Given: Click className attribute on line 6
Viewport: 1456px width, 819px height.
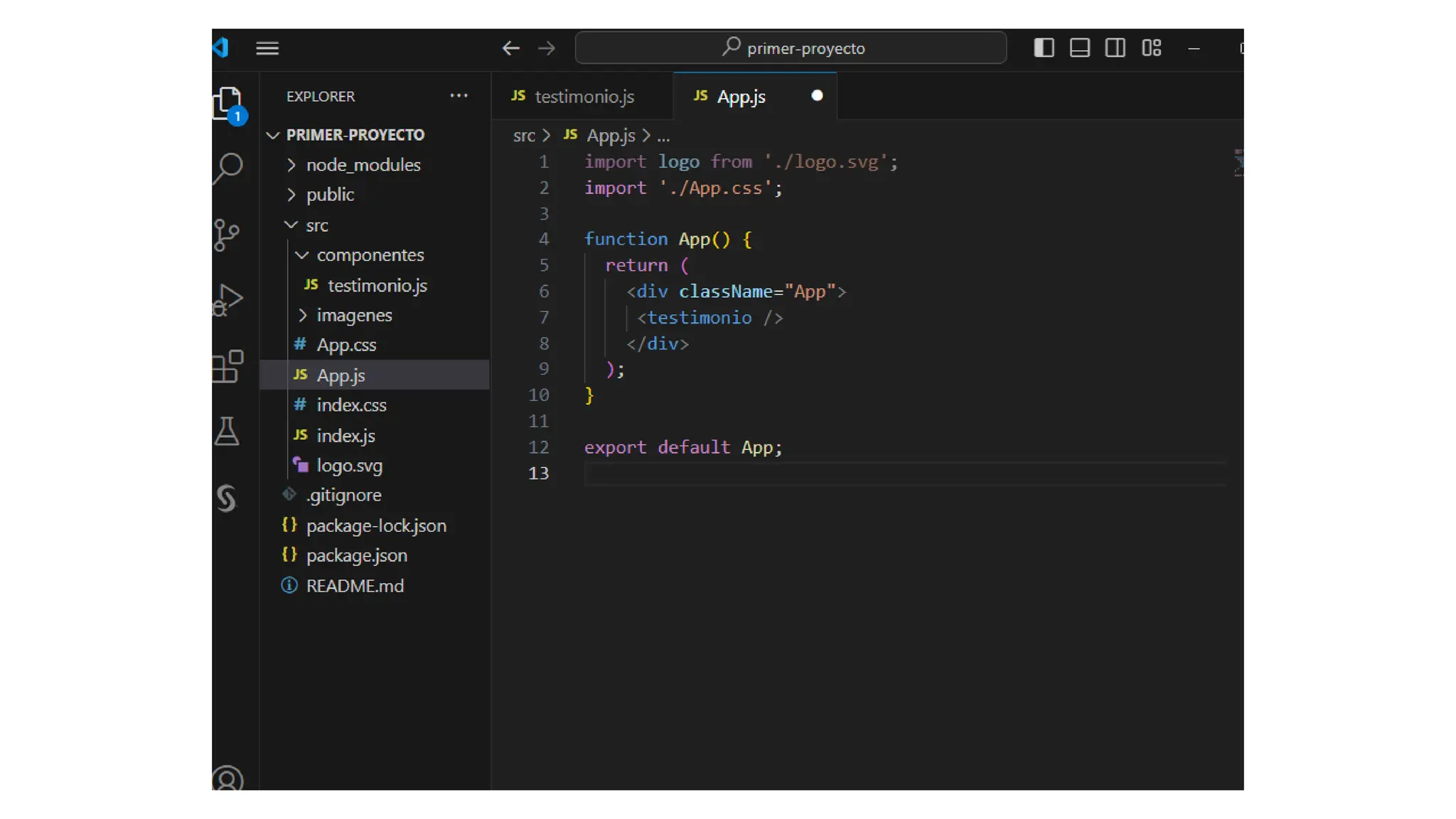Looking at the screenshot, I should pyautogui.click(x=725, y=291).
